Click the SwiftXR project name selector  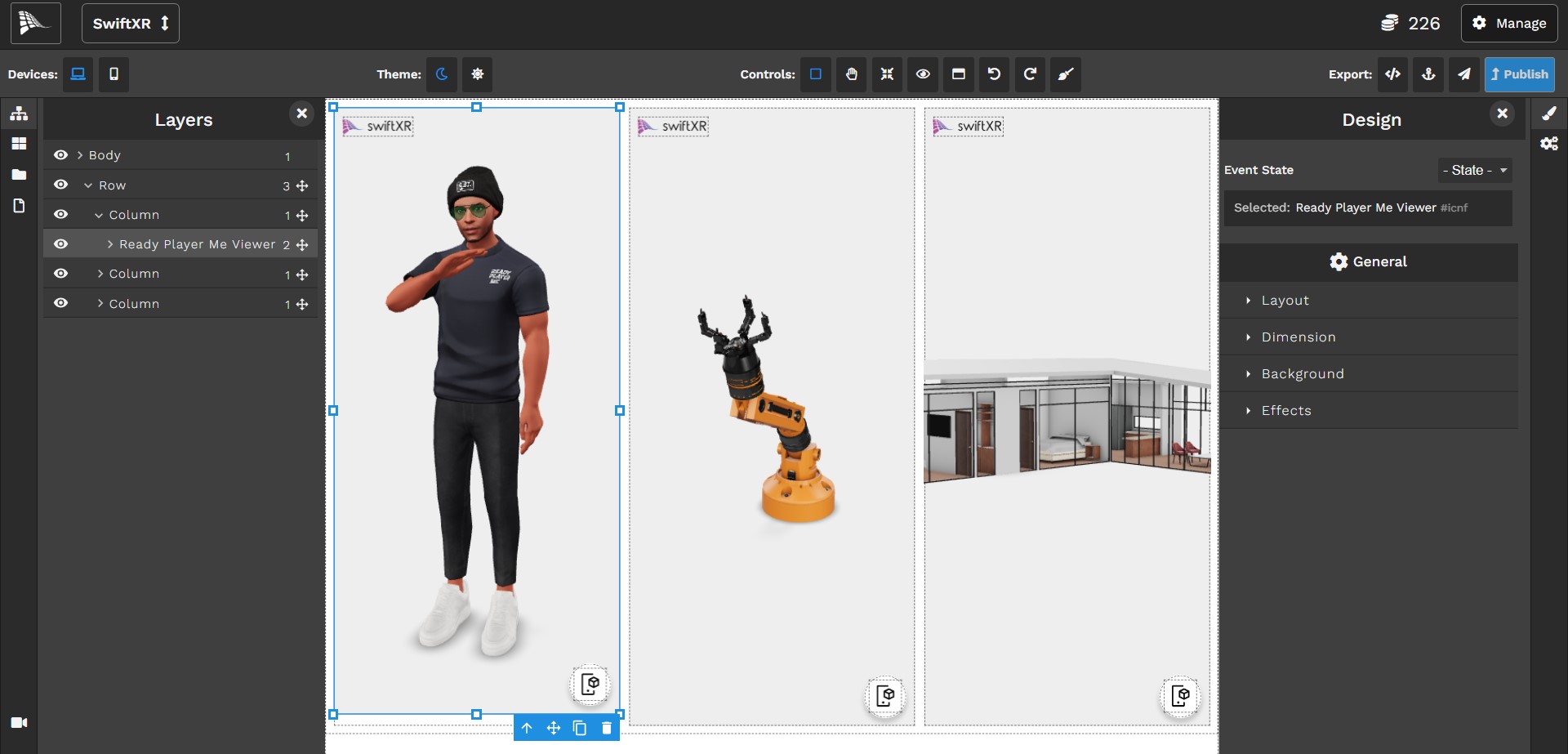(130, 23)
